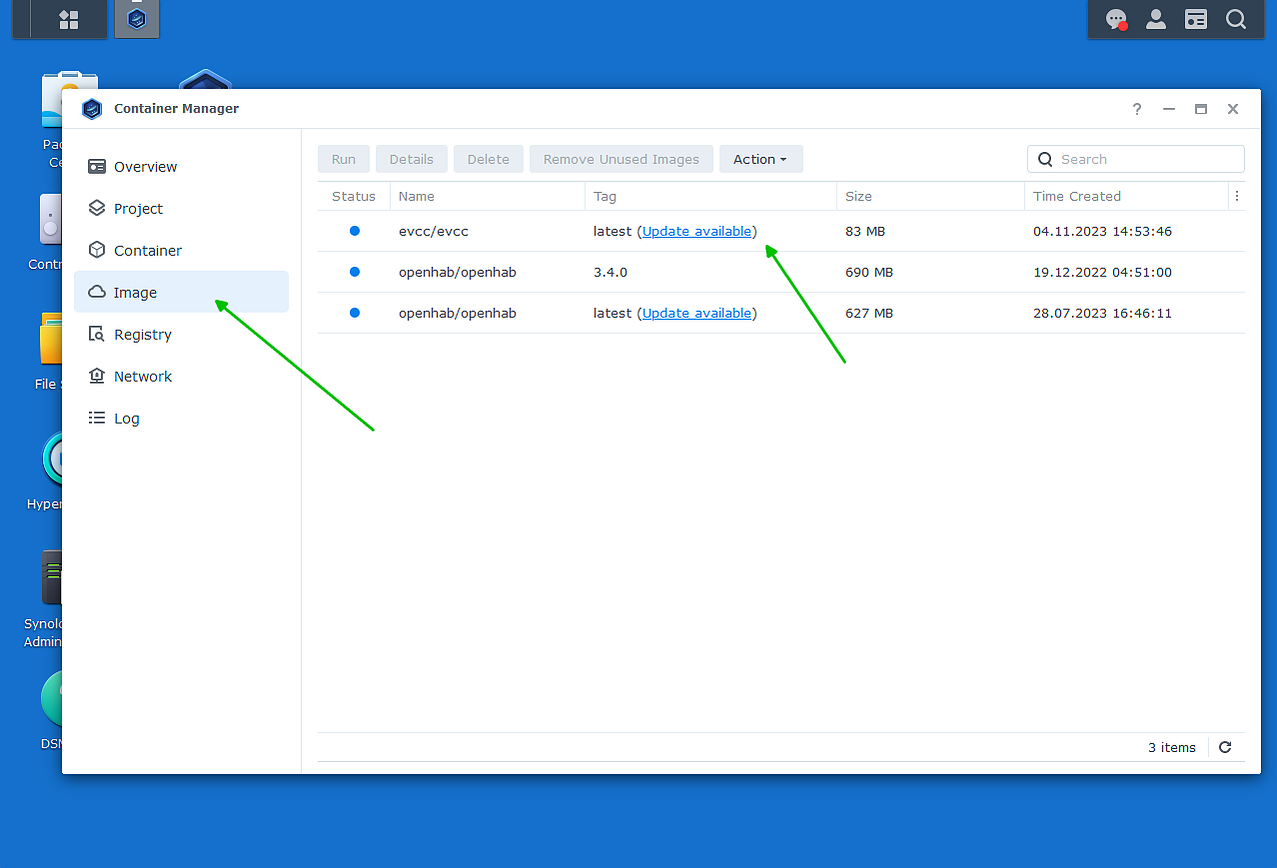Image resolution: width=1277 pixels, height=868 pixels.
Task: Open the user account options icon
Action: (x=1156, y=19)
